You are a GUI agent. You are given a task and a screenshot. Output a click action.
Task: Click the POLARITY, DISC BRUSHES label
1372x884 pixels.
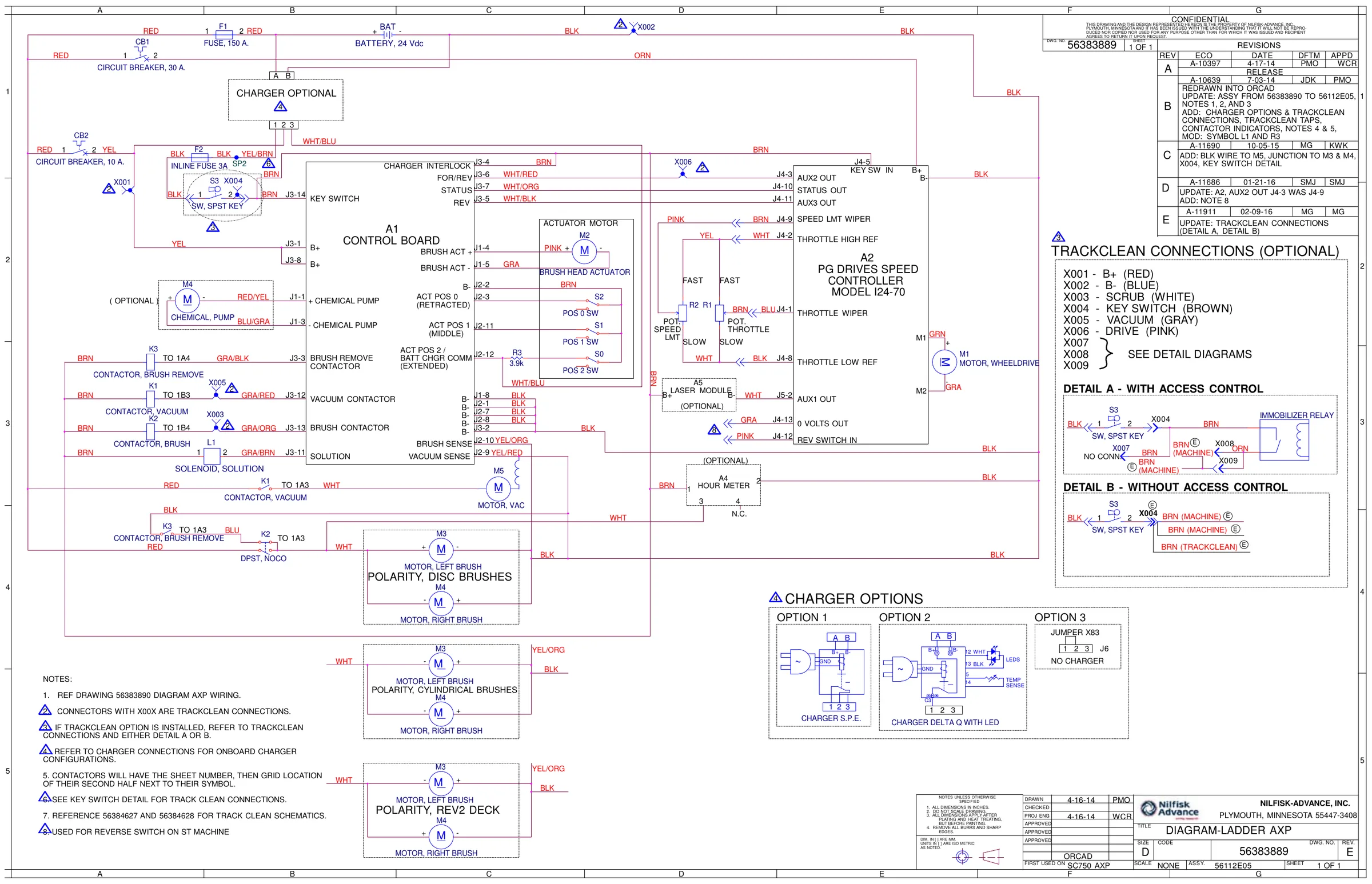click(x=440, y=577)
